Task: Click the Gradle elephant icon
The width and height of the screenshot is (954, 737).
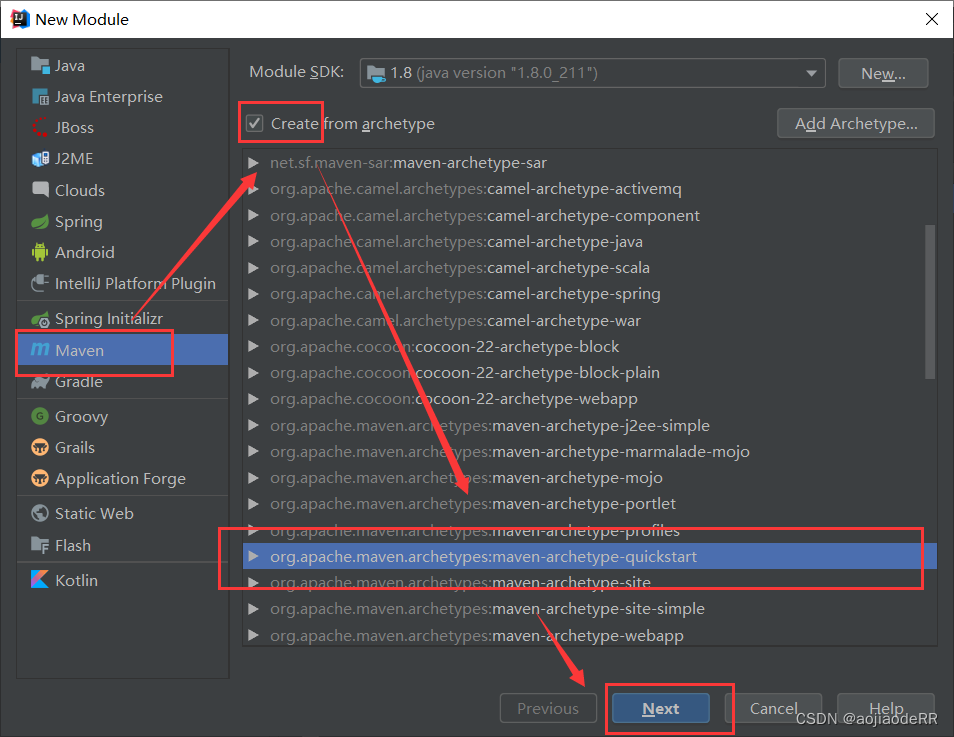Action: (40, 382)
